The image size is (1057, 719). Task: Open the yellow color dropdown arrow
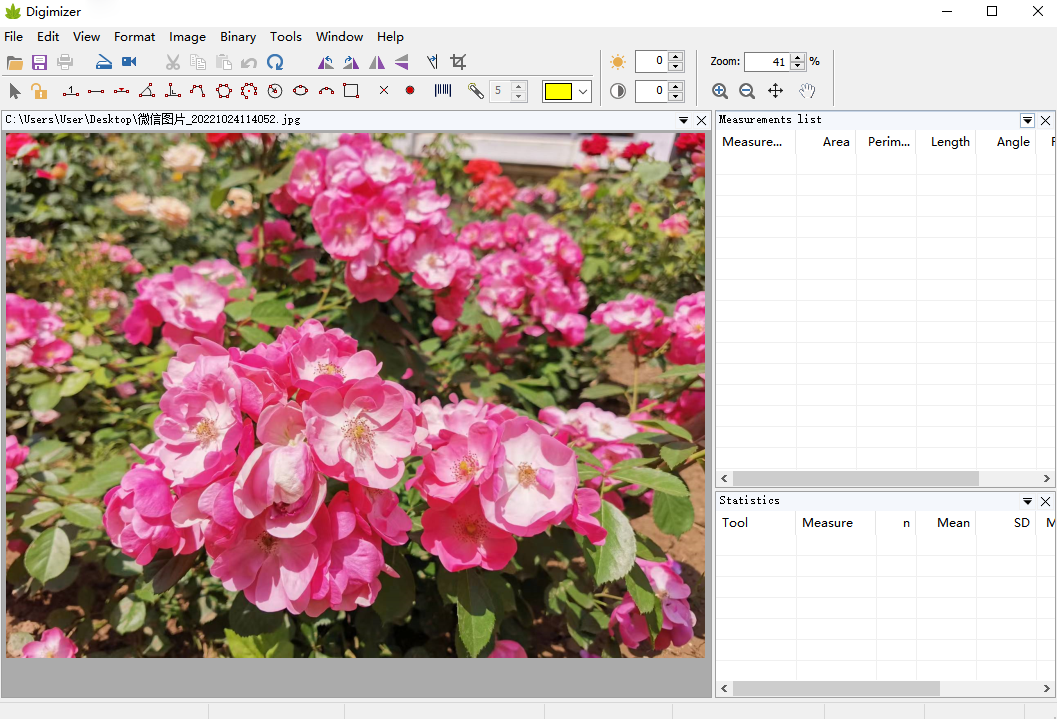pyautogui.click(x=583, y=92)
